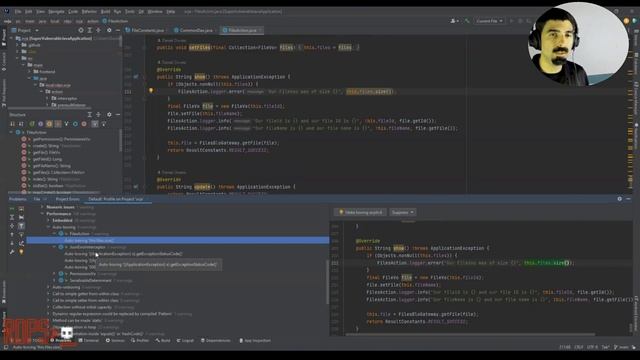640x360 pixels.
Task: Toggle the highlighted orange filter in Structure
Action: pos(49,124)
